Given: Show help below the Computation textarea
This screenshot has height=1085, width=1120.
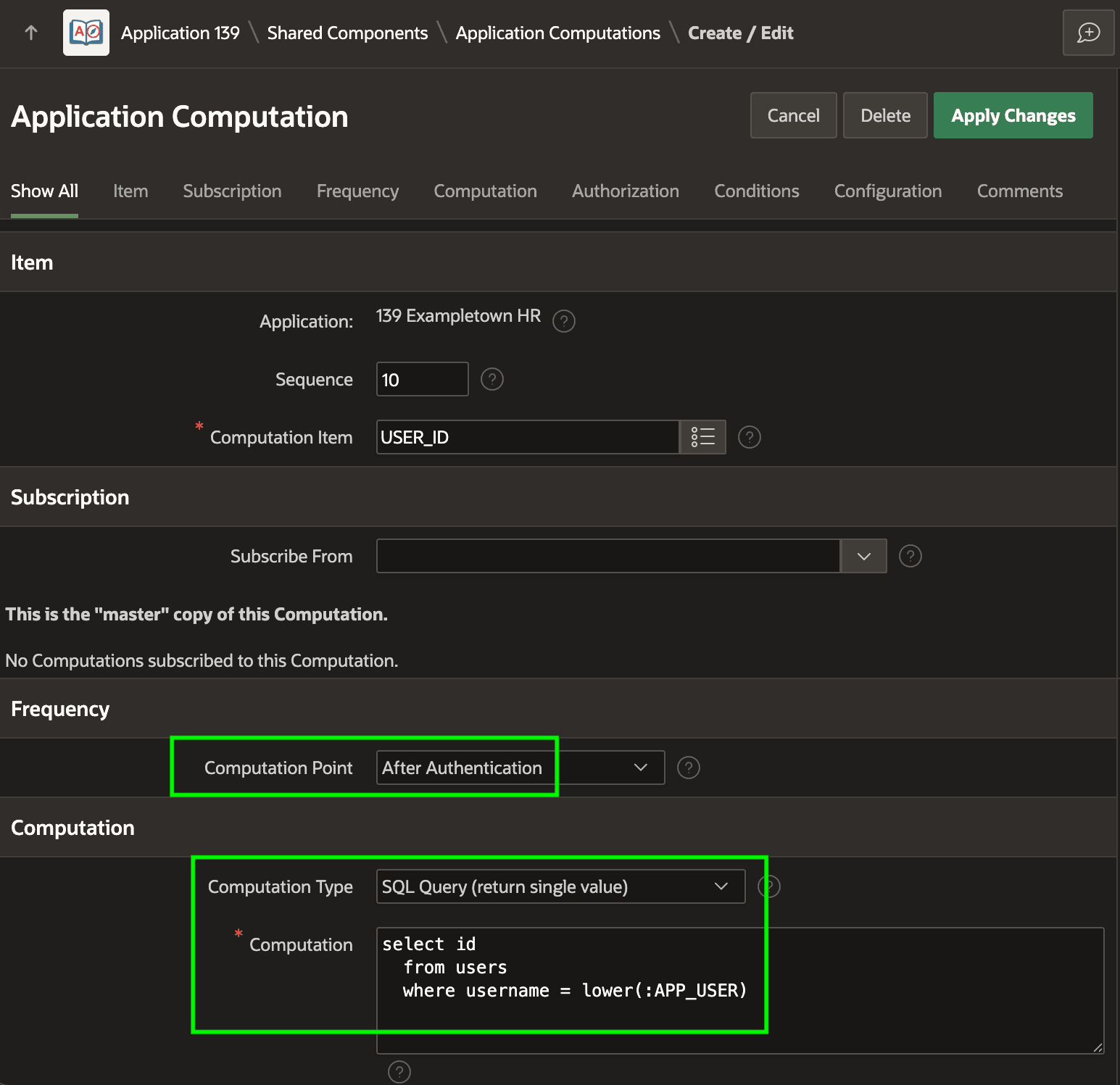Looking at the screenshot, I should (399, 1071).
